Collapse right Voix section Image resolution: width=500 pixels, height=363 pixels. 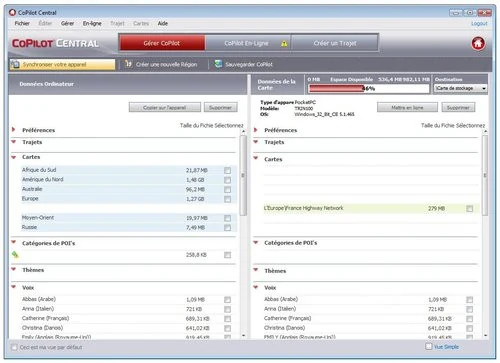256,287
